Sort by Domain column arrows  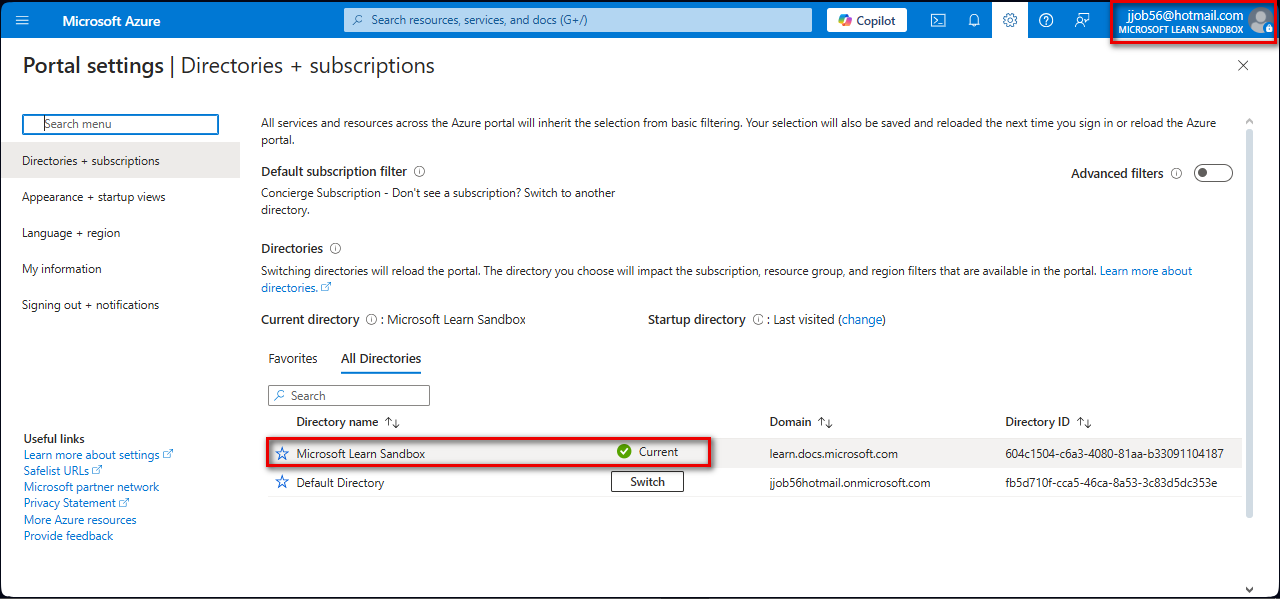825,422
